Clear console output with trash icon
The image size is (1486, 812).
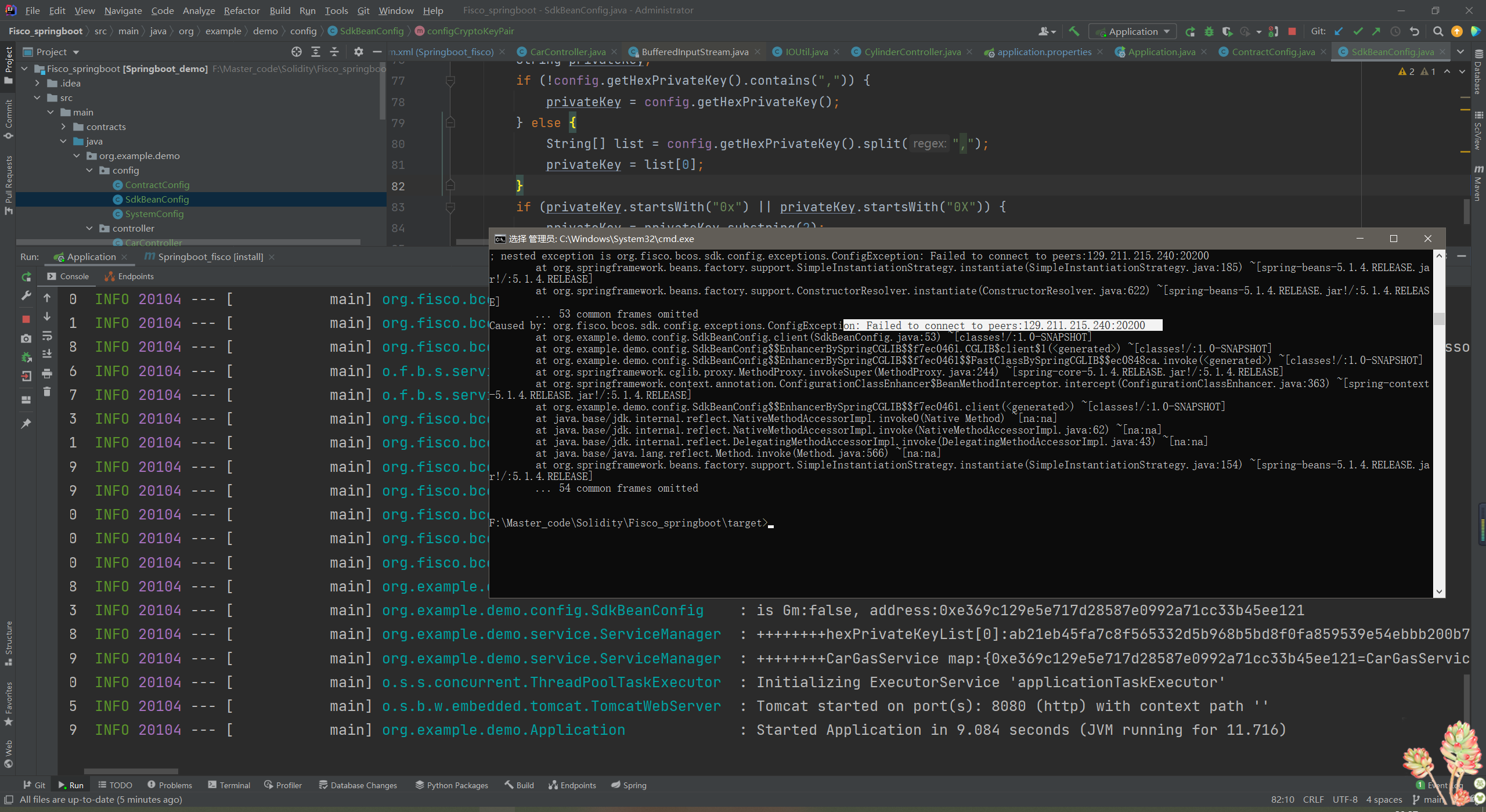point(47,392)
